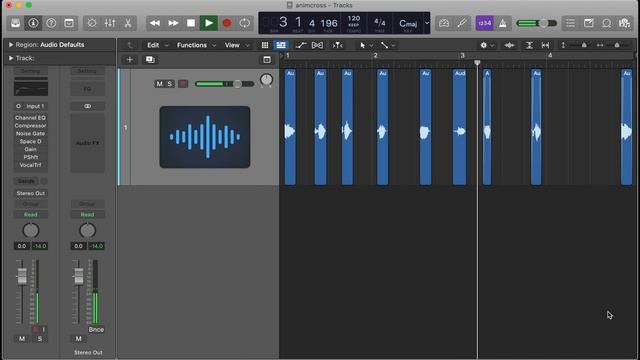The image size is (640, 360).
Task: Open Smart Controls dial icon
Action: click(92, 23)
